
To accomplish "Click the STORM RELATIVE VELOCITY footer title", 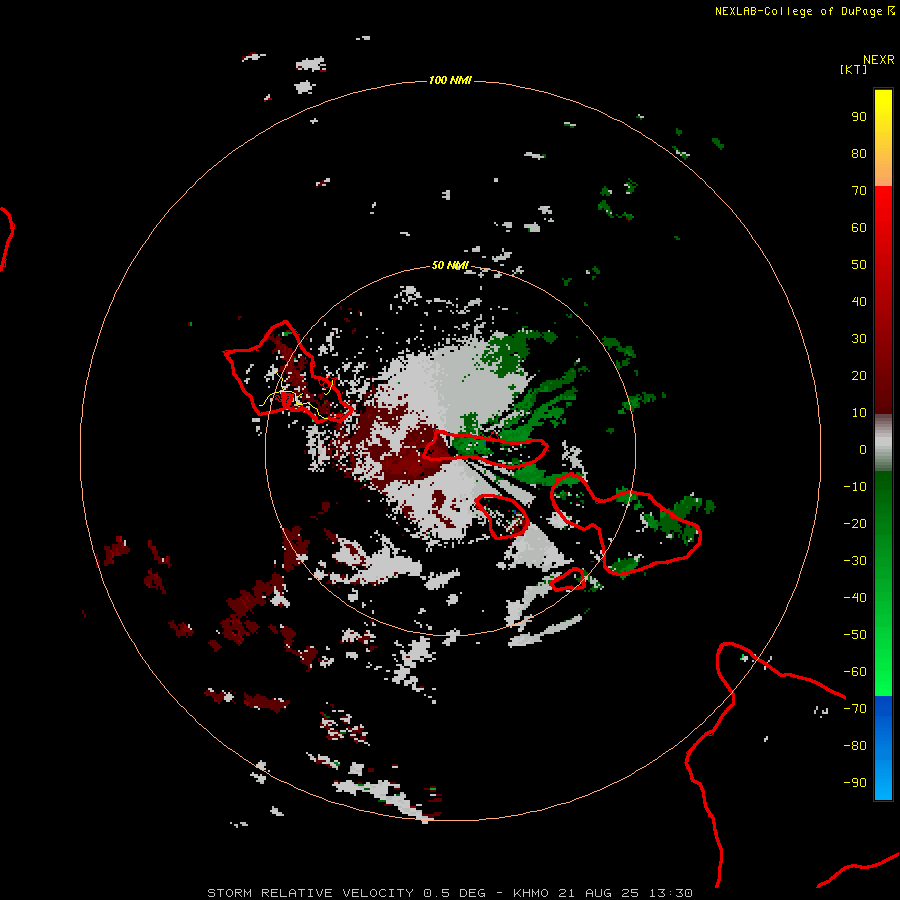I will [x=310, y=893].
